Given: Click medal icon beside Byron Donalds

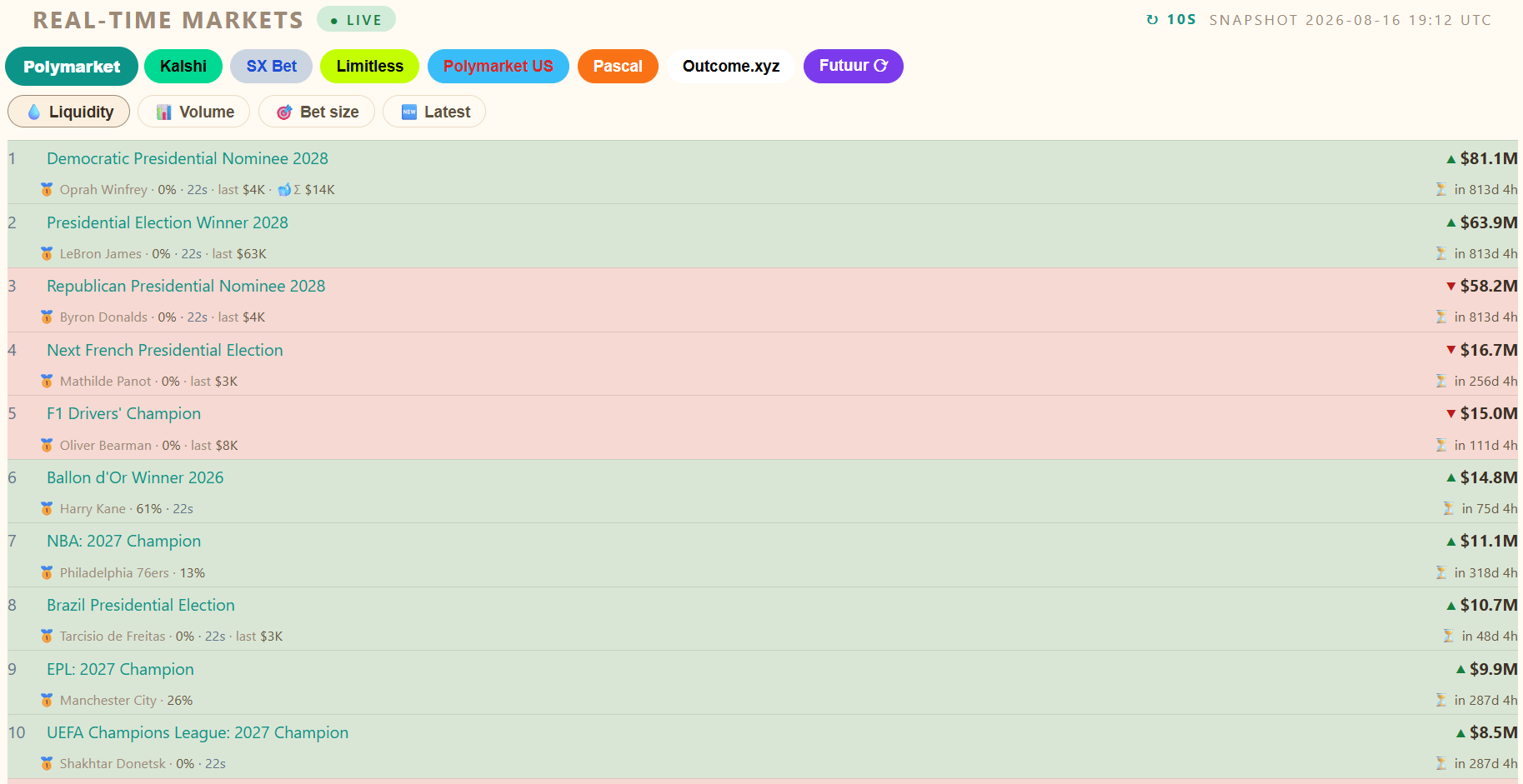Looking at the screenshot, I should tap(47, 317).
